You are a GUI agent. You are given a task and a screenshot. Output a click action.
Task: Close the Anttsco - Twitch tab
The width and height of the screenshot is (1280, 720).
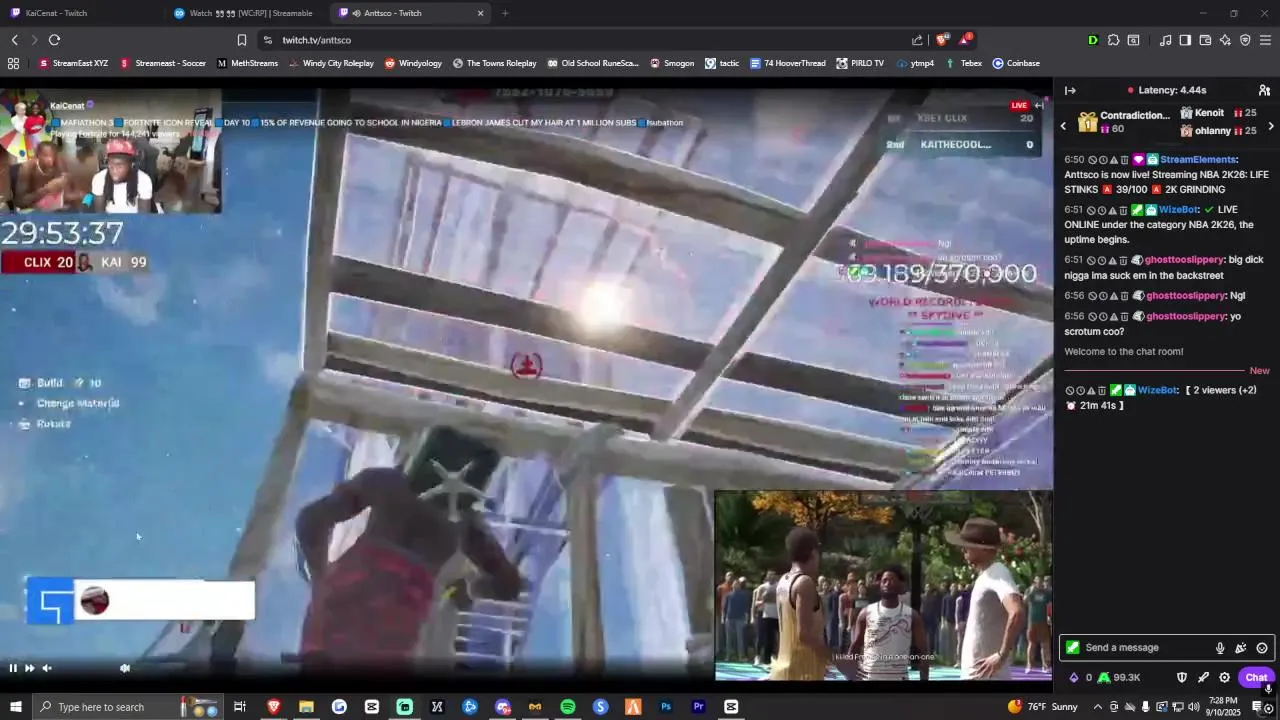click(480, 13)
